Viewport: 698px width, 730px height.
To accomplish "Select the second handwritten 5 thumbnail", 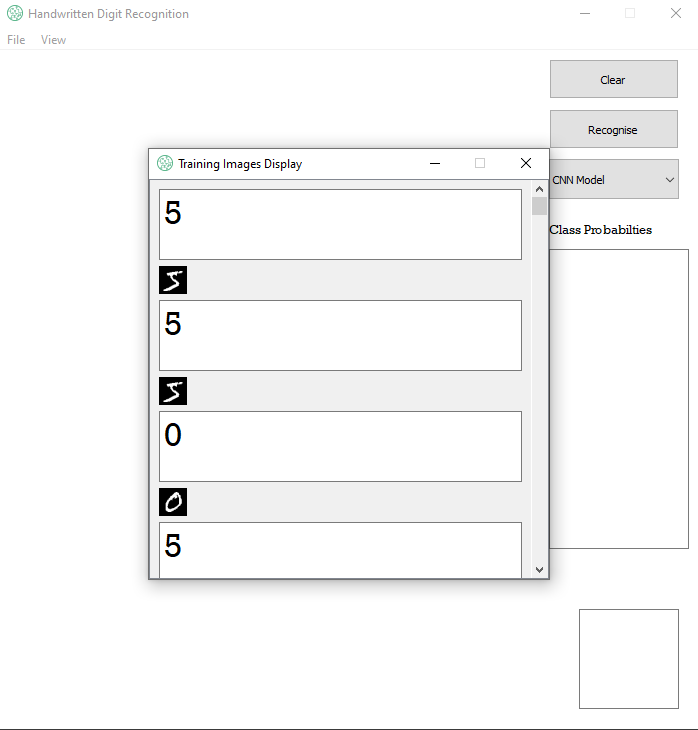I will point(173,391).
